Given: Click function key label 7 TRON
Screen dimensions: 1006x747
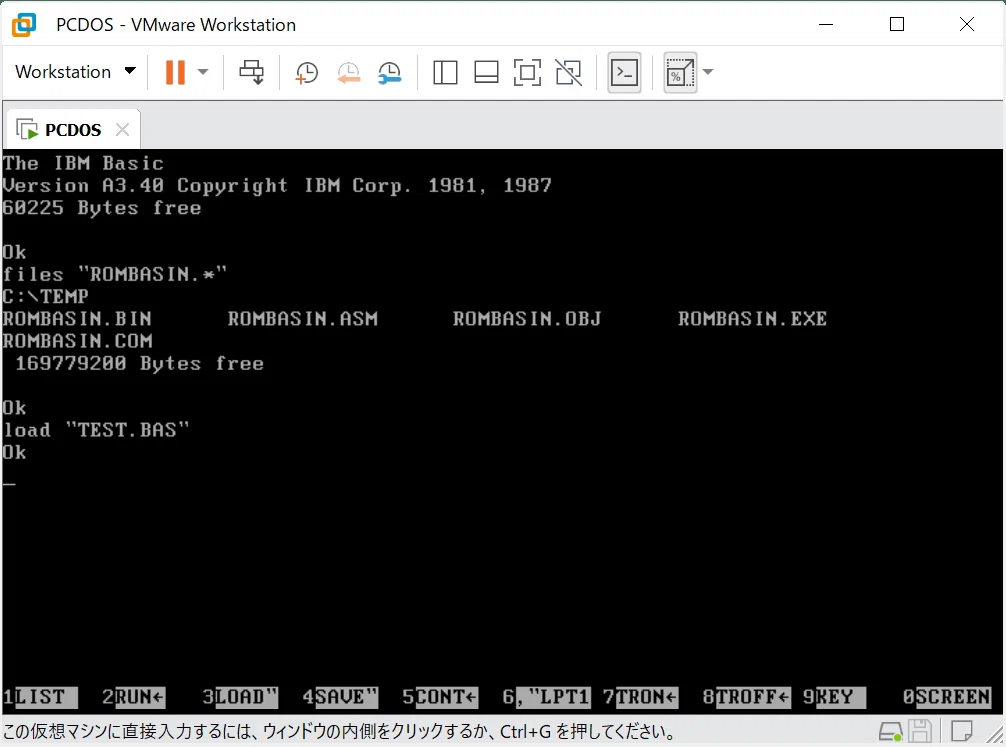Looking at the screenshot, I should tap(640, 697).
